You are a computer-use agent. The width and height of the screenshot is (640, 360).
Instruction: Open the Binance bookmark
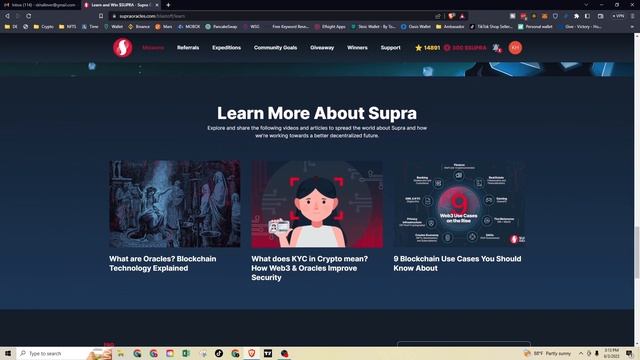(139, 27)
